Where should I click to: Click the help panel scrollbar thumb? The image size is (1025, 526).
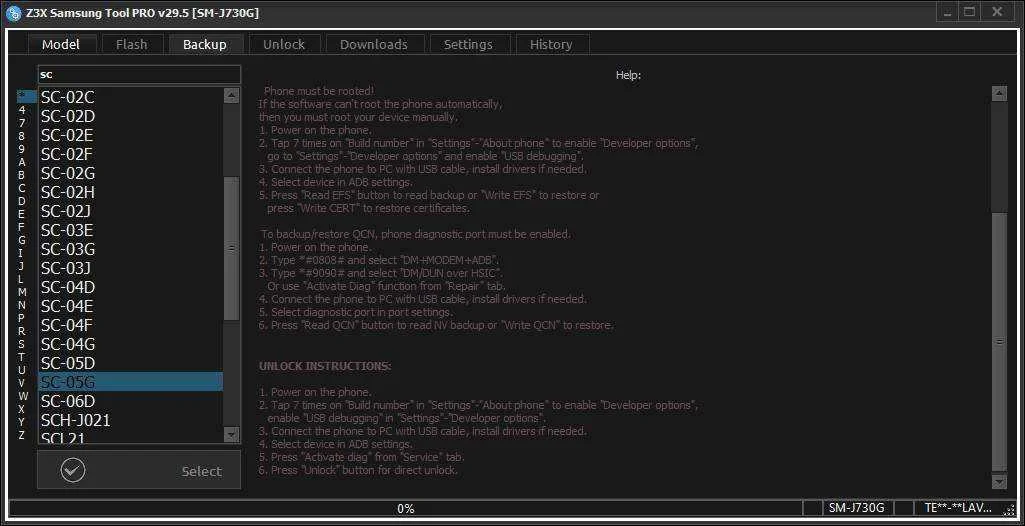[x=999, y=341]
